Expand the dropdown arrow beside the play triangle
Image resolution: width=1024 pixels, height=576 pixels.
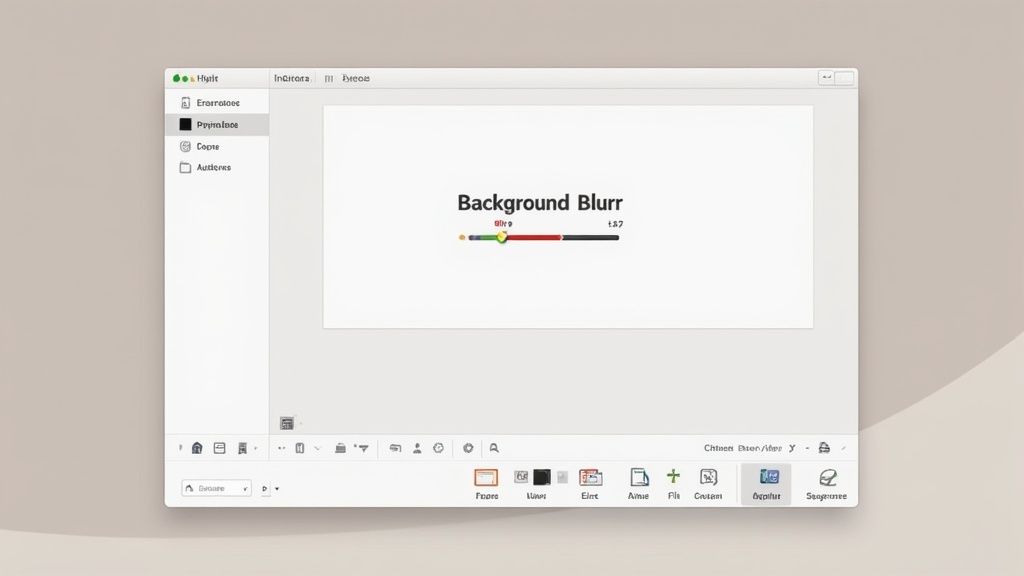[277, 489]
